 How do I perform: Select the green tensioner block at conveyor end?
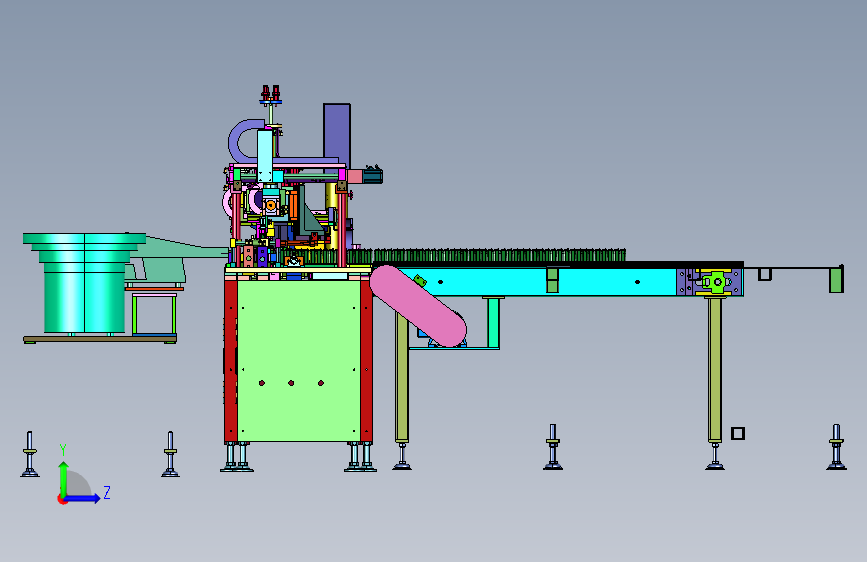[x=717, y=282]
